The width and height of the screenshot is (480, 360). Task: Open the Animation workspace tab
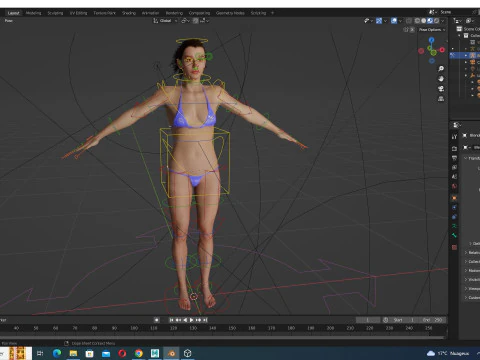pyautogui.click(x=150, y=13)
